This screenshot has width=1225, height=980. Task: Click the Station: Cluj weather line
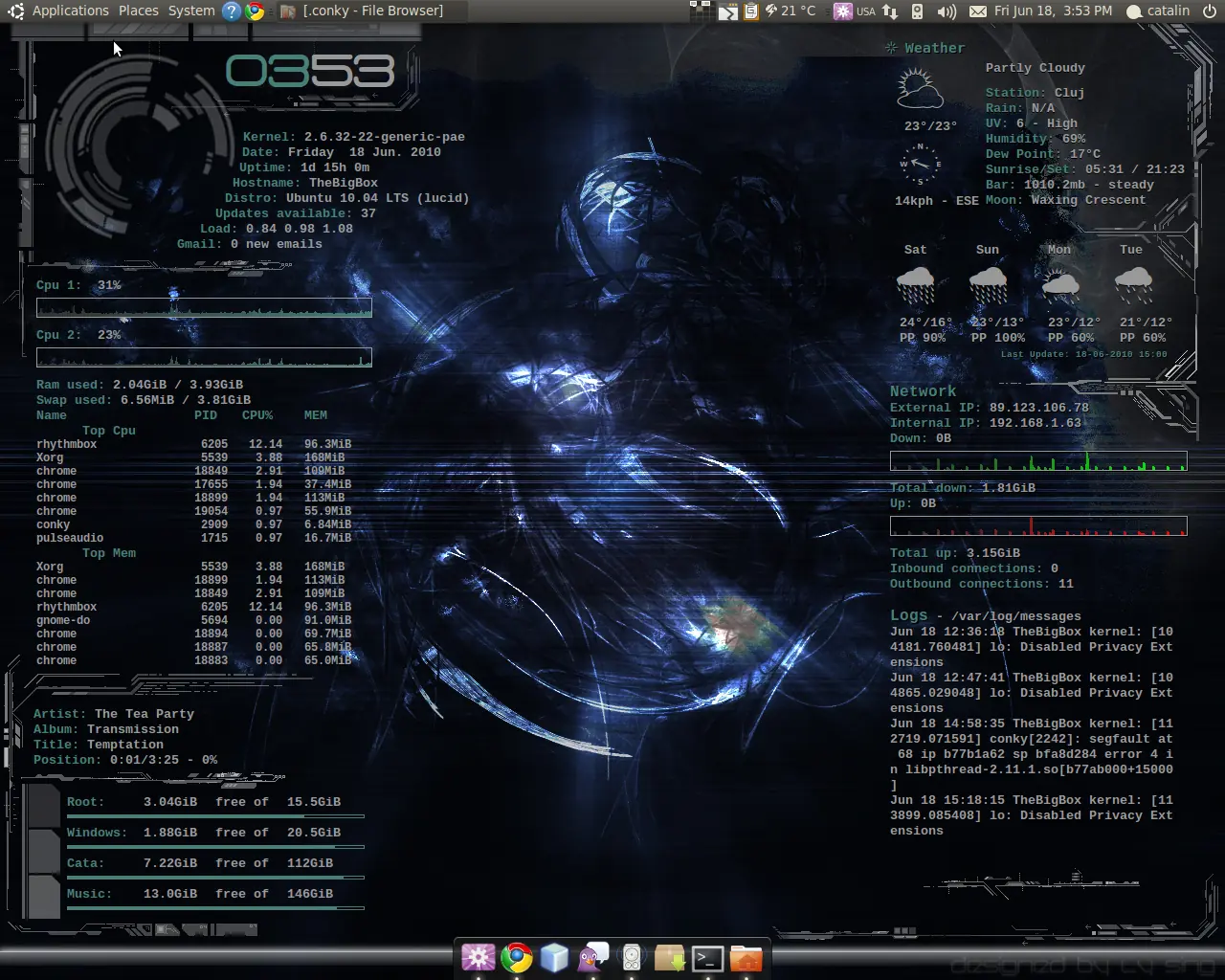(1036, 93)
